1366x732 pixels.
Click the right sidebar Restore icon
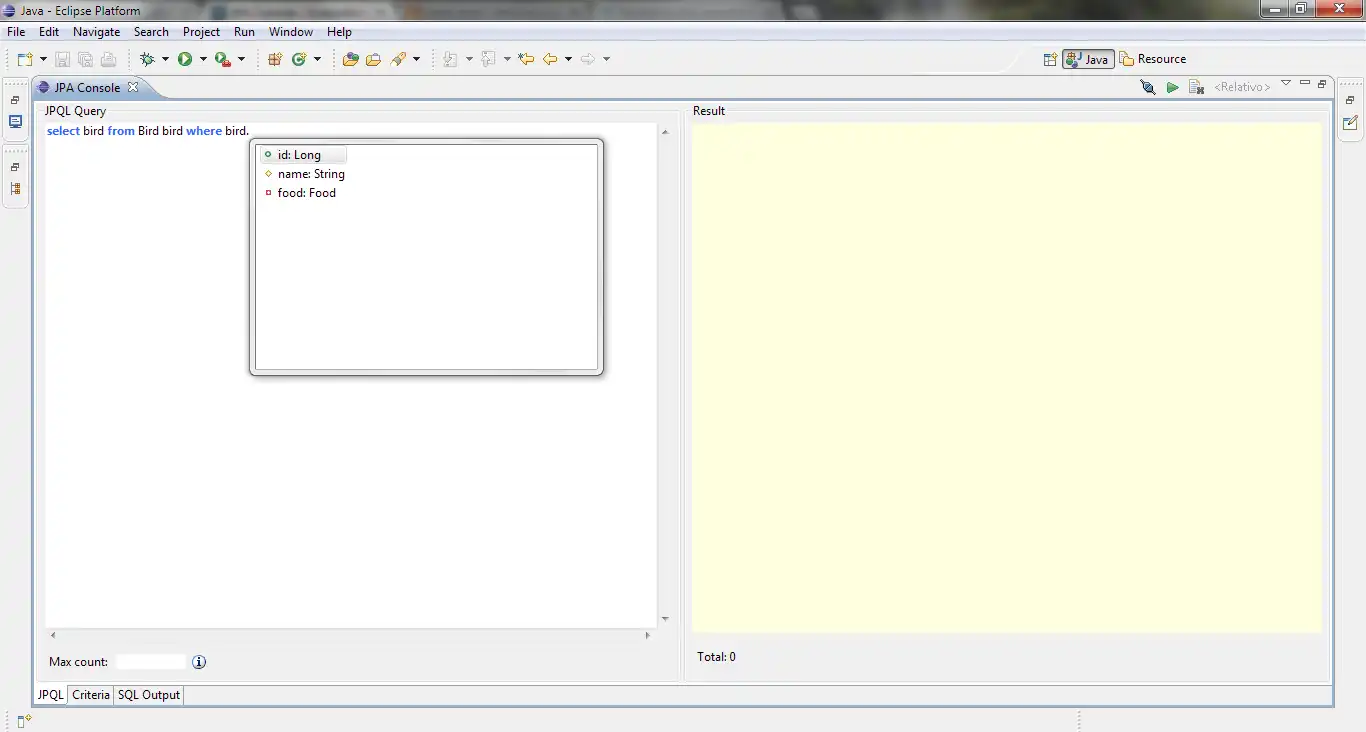(x=1350, y=100)
